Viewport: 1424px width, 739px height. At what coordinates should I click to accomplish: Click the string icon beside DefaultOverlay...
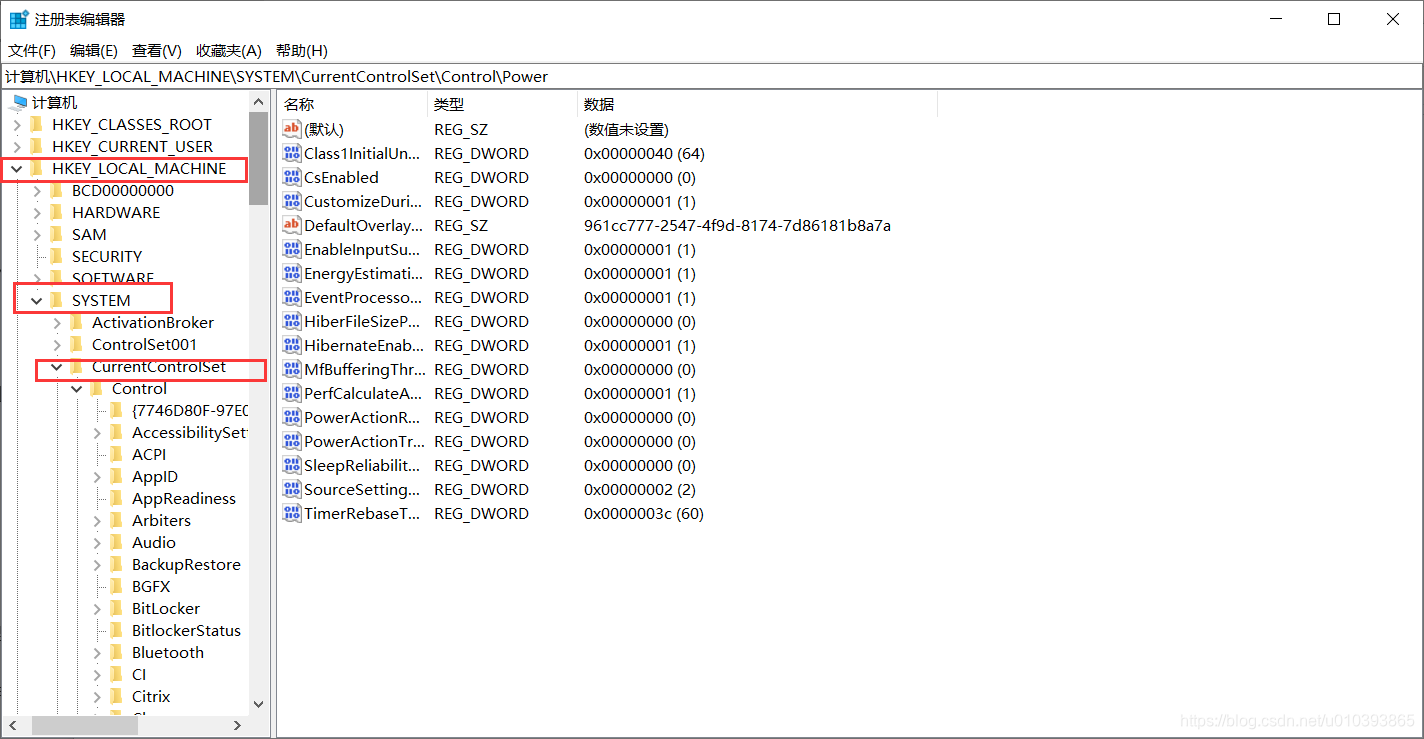[292, 225]
